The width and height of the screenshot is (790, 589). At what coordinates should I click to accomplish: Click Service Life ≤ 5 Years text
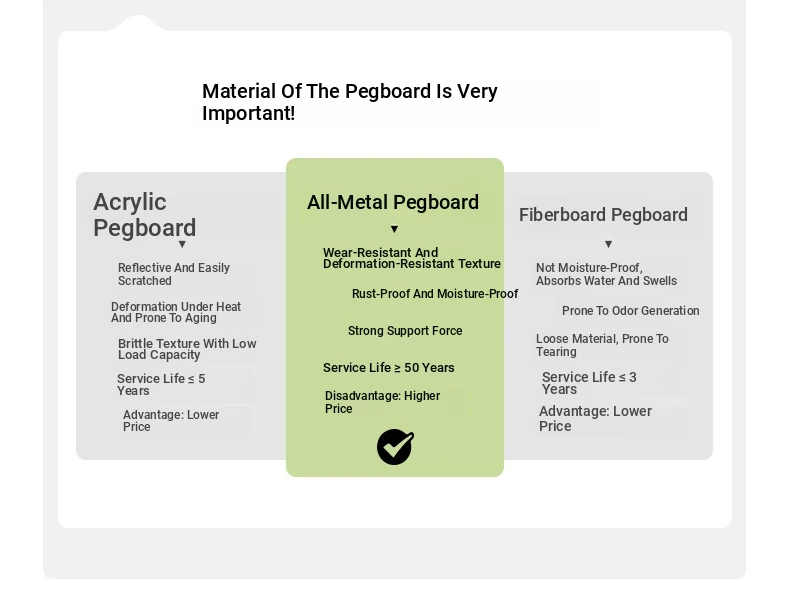pyautogui.click(x=161, y=384)
